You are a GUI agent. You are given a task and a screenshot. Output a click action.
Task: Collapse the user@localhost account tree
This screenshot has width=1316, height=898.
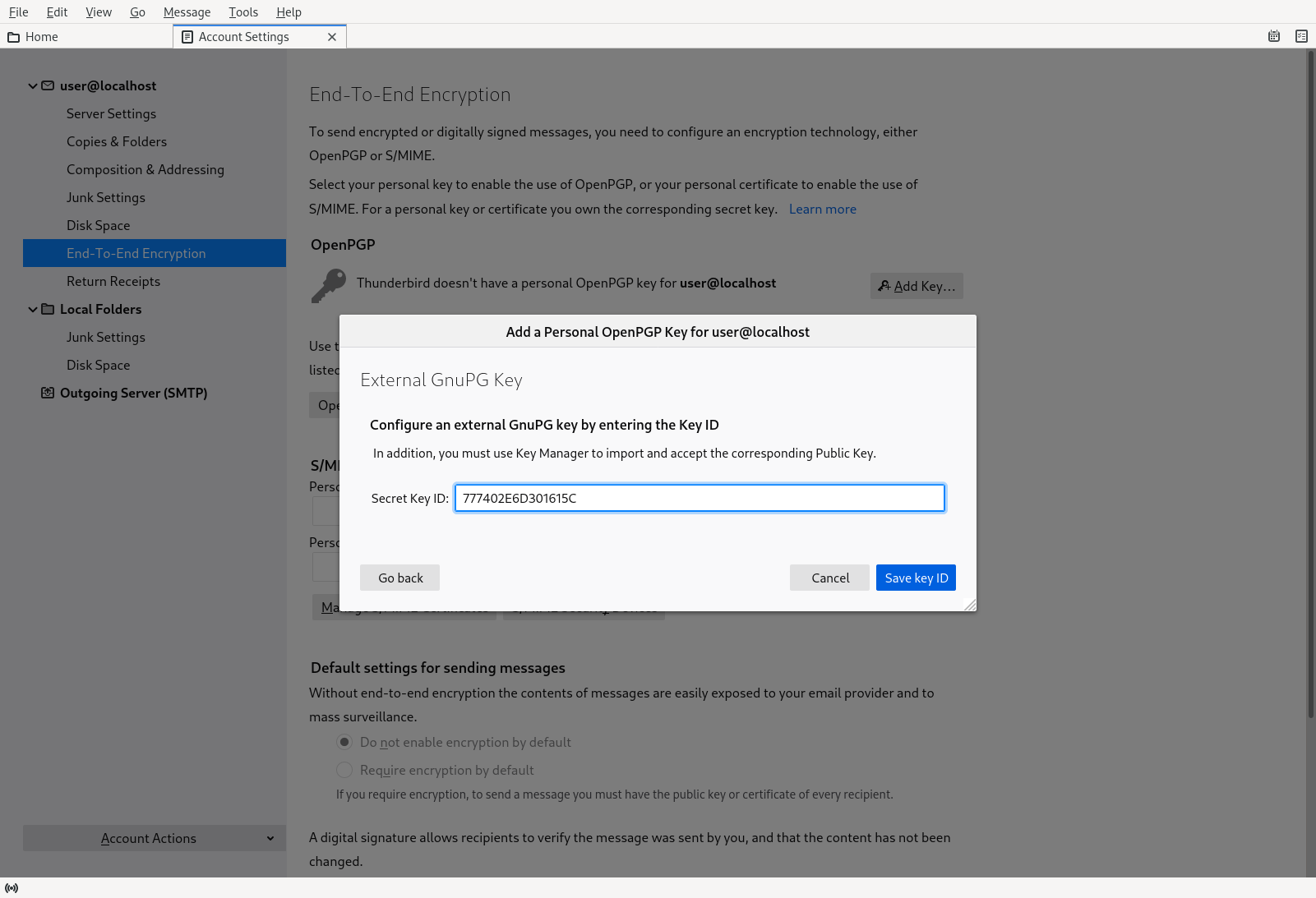tap(33, 85)
